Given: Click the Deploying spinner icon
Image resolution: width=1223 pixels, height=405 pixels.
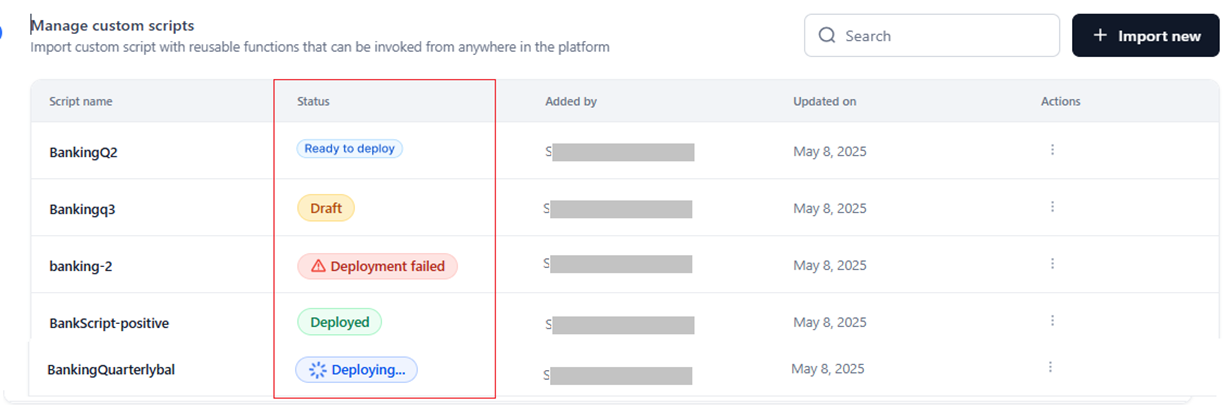Looking at the screenshot, I should 317,370.
